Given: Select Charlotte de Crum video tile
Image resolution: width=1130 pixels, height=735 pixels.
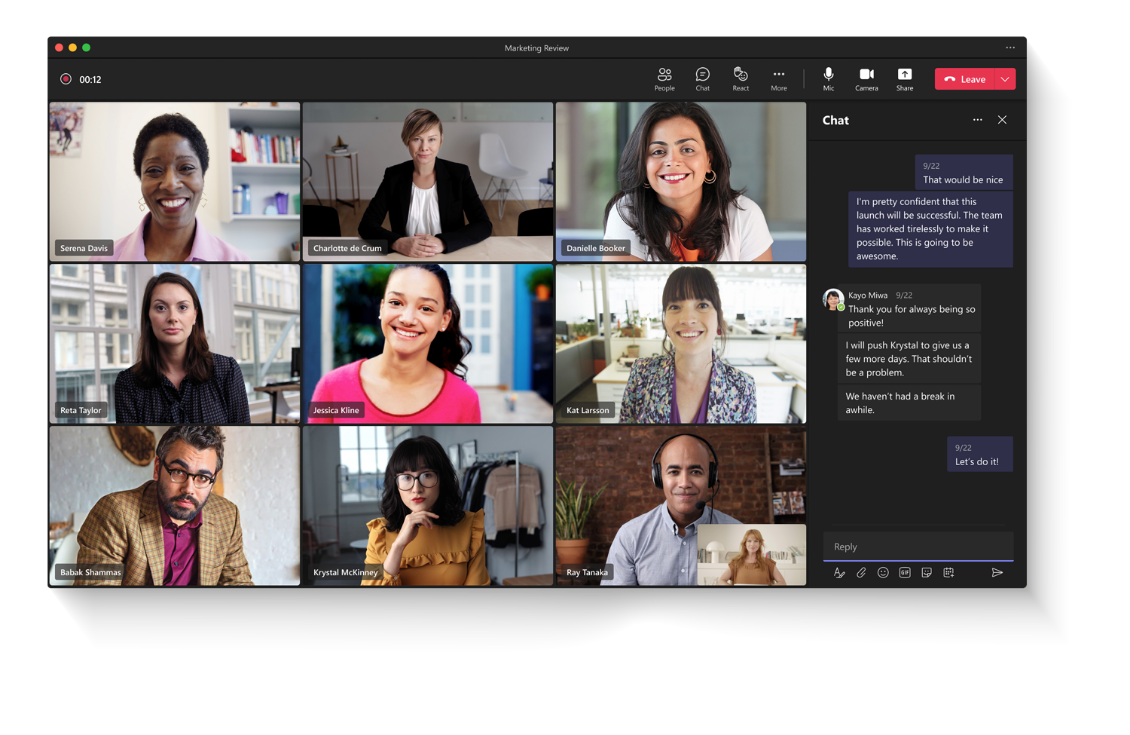Looking at the screenshot, I should 428,182.
